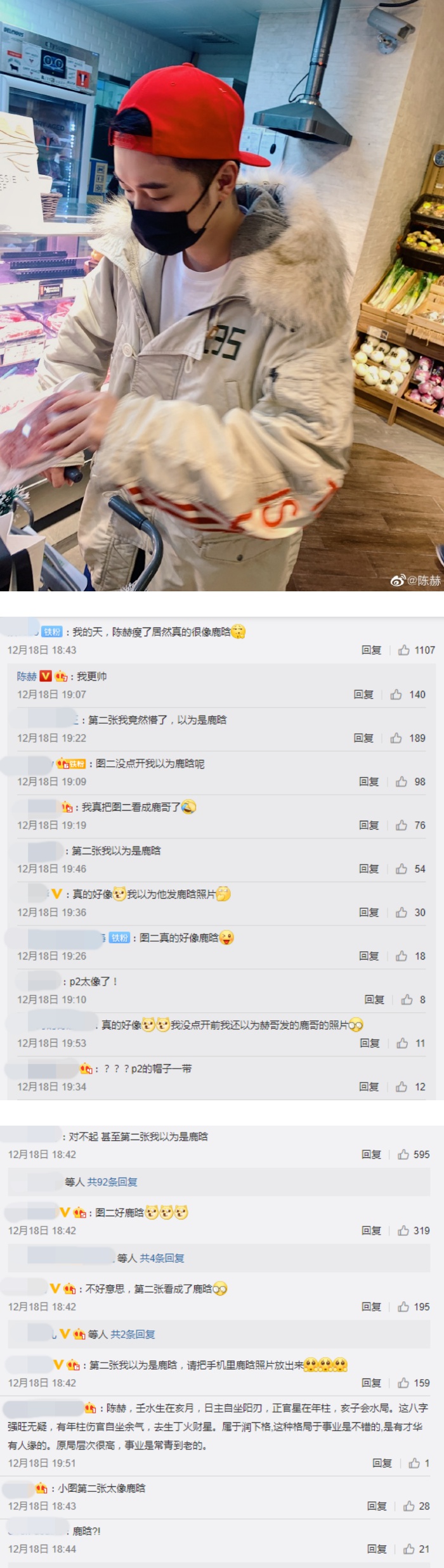Image resolution: width=444 pixels, height=1568 pixels.
Task: Click the 铁粉 badge on top comment
Action: click(x=52, y=632)
